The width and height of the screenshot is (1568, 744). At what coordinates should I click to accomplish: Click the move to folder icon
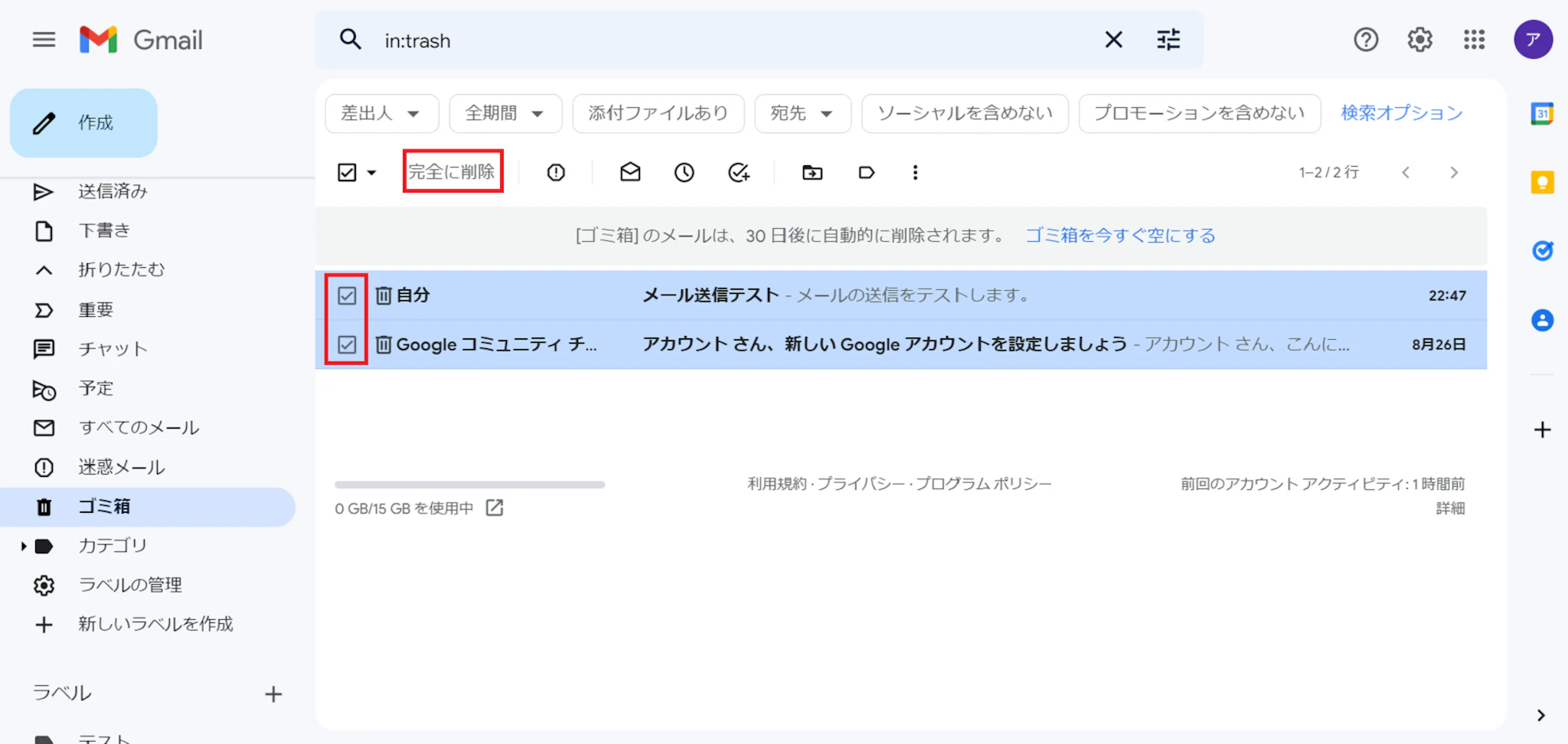click(812, 172)
